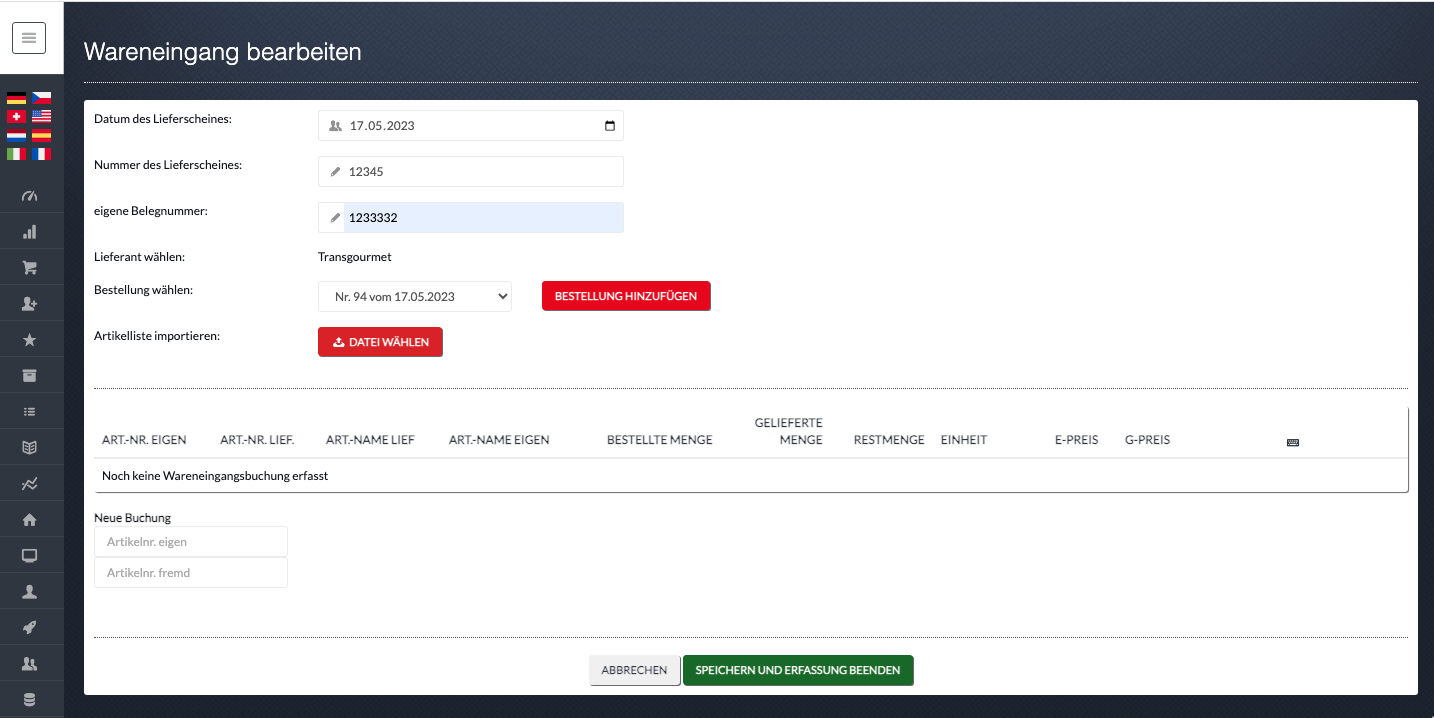1434x718 pixels.
Task: Click Speichern und Erfassung beenden
Action: (798, 670)
